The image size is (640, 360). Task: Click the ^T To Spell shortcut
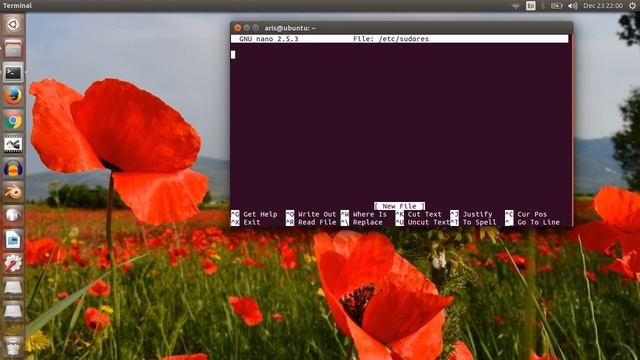[x=473, y=222]
